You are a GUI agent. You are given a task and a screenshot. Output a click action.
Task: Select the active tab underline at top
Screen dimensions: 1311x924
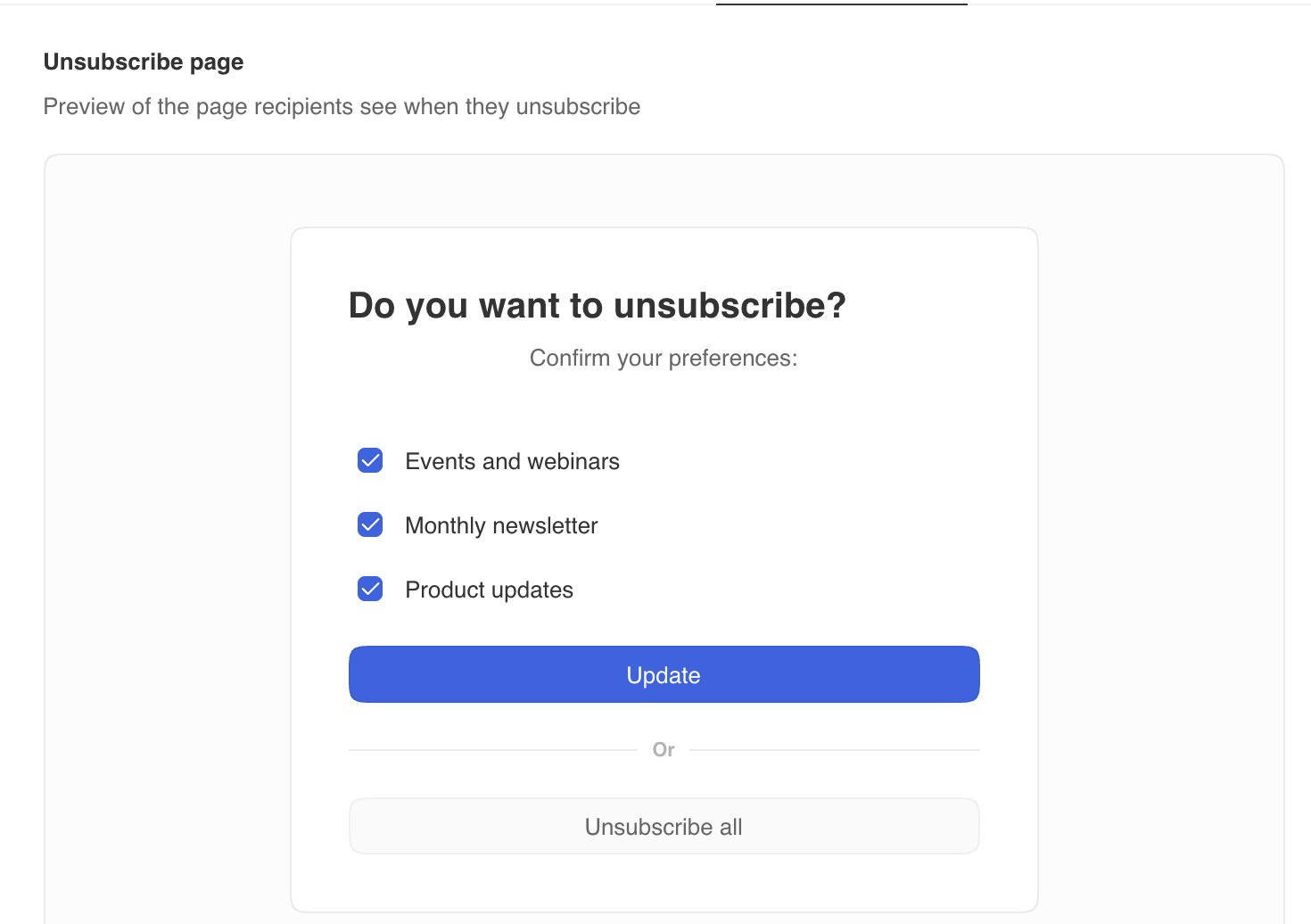point(841,4)
